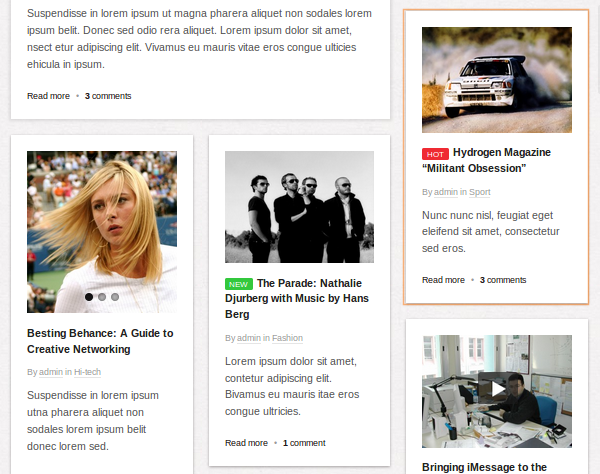Open the blonde tennis player photo
The width and height of the screenshot is (600, 474).
[x=102, y=232]
